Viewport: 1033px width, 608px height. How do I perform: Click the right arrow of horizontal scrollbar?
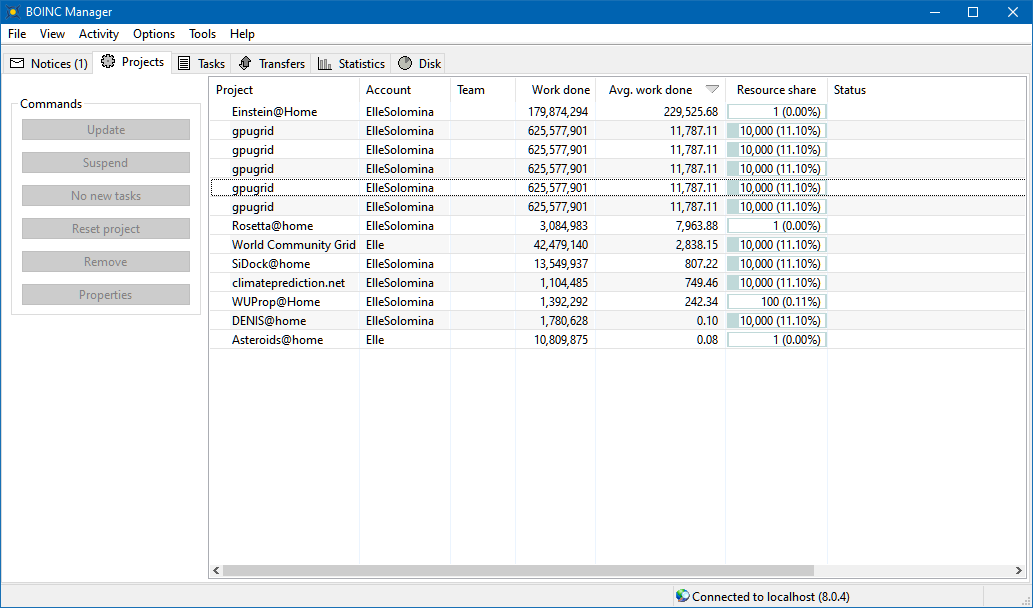pyautogui.click(x=1019, y=570)
